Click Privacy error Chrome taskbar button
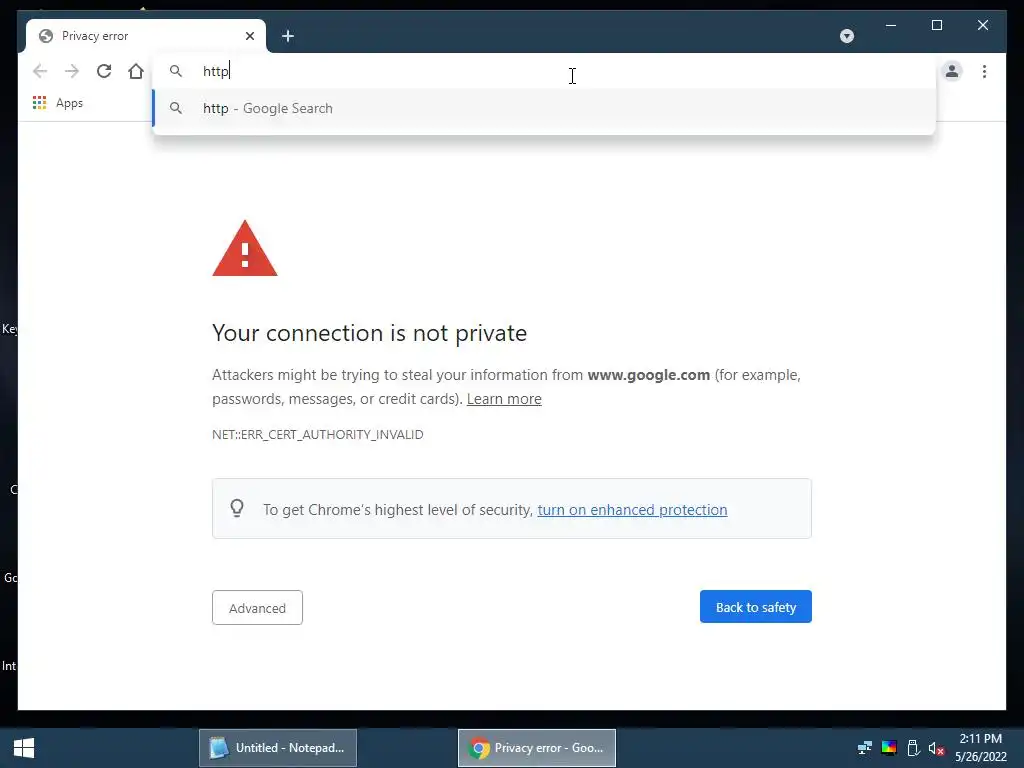Image resolution: width=1024 pixels, height=768 pixels. 537,748
